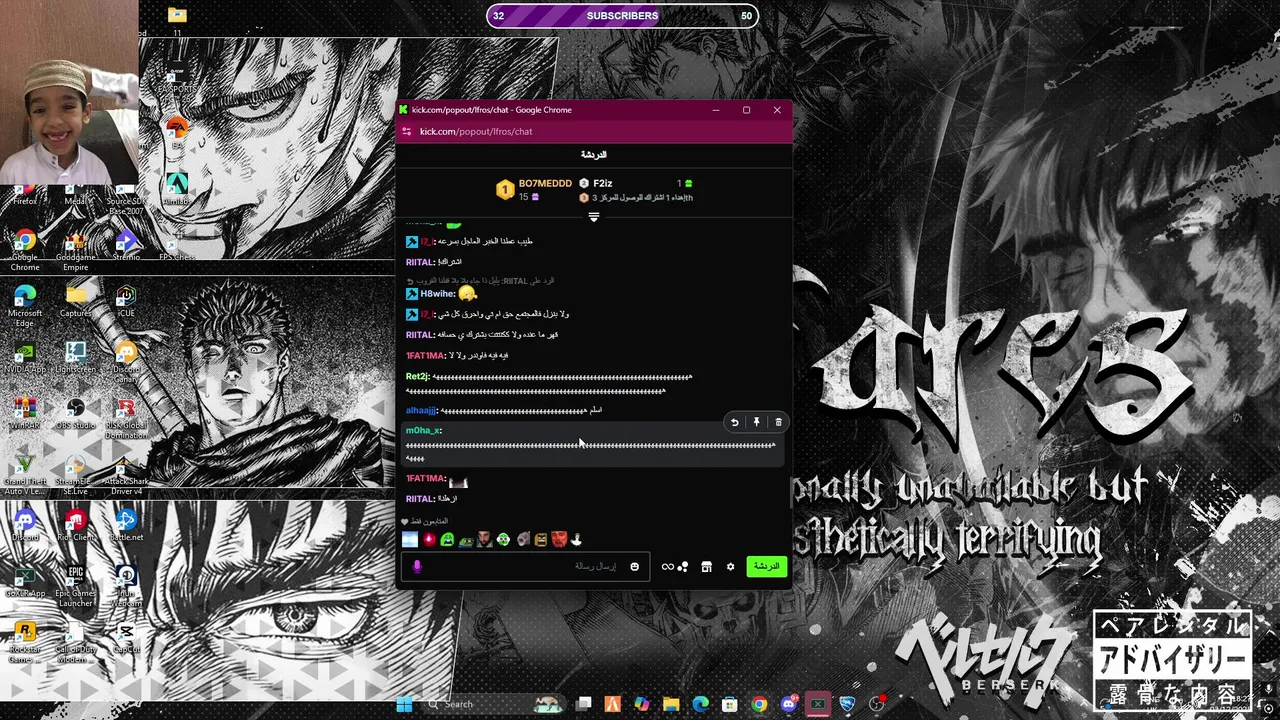Click H8wihe username in chat
The width and height of the screenshot is (1280, 720).
tap(437, 294)
